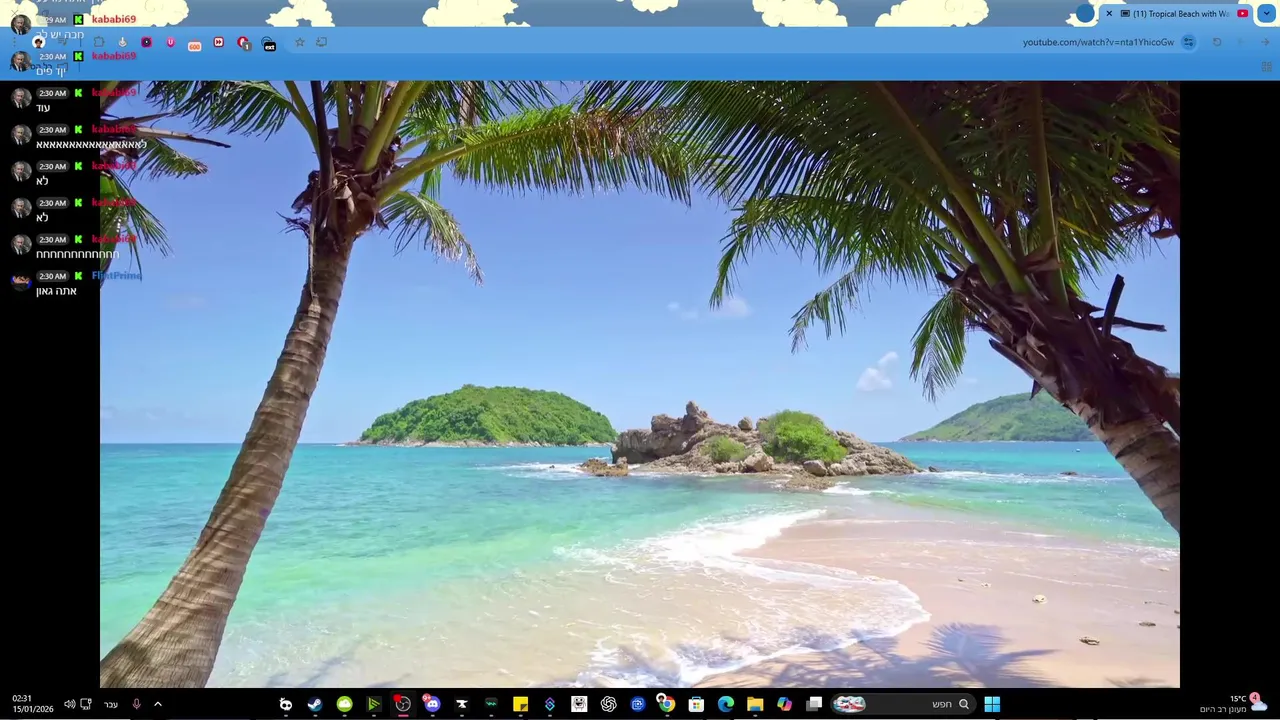Switch to Google Chrome on the taskbar
The height and width of the screenshot is (720, 1280).
[665, 704]
